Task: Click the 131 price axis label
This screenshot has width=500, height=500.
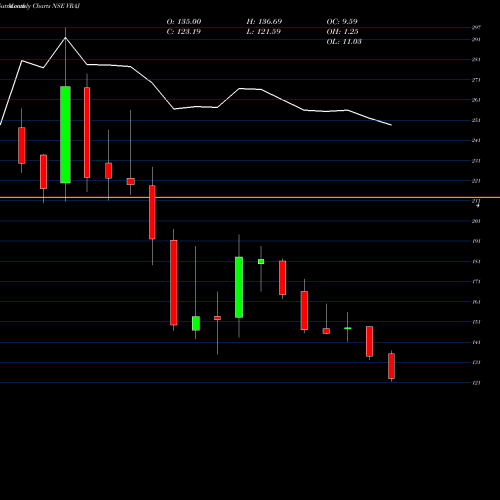Action: click(x=476, y=362)
